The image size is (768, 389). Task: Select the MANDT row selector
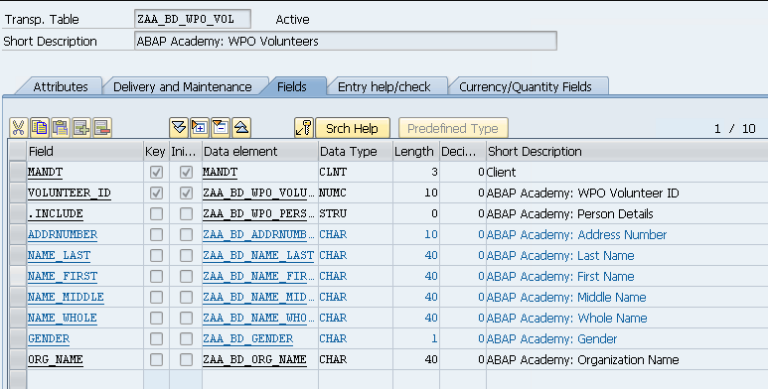pos(18,172)
